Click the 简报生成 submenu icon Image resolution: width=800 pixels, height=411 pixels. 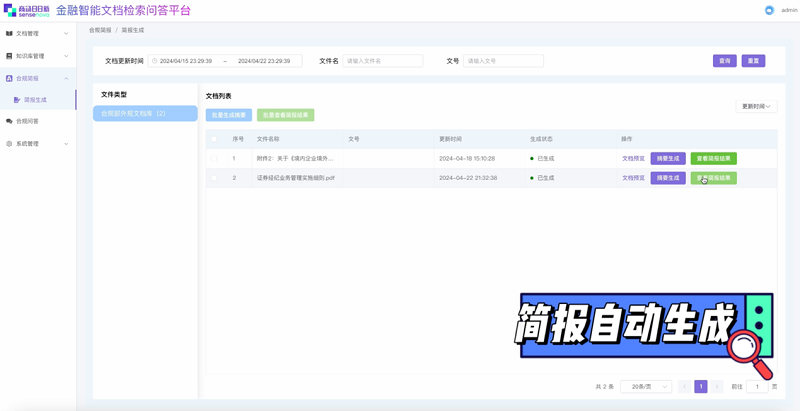click(x=17, y=100)
